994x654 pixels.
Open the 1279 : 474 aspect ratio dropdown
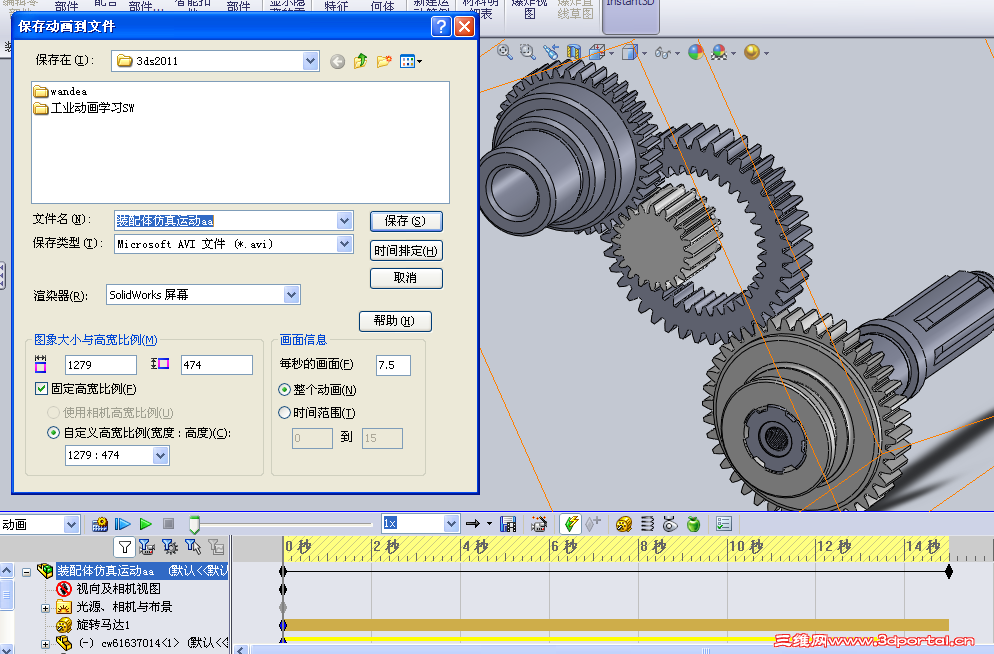(160, 455)
